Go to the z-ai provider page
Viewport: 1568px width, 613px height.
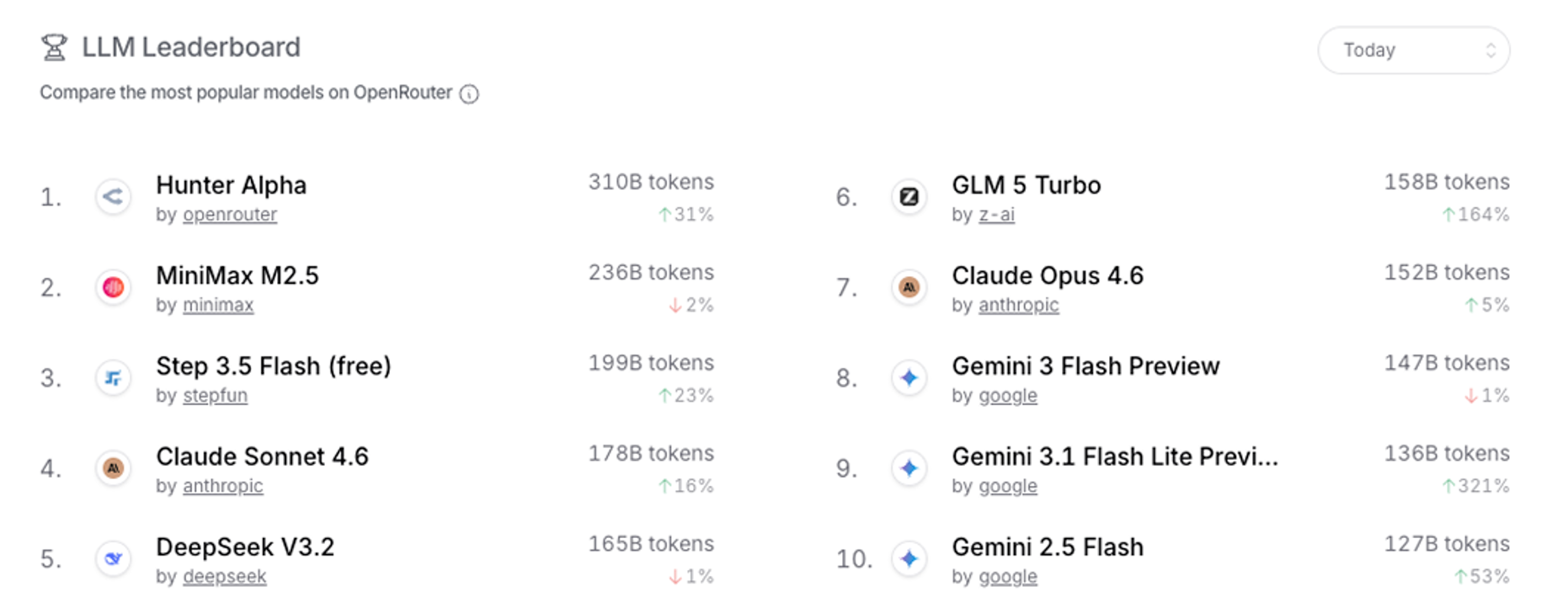pyautogui.click(x=996, y=215)
